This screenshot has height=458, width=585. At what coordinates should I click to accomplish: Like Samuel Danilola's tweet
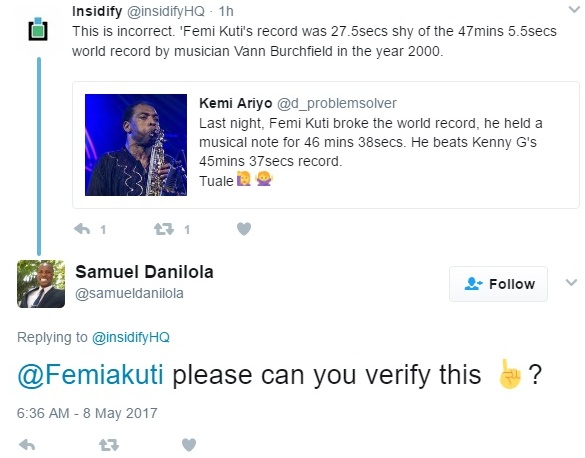tap(189, 445)
